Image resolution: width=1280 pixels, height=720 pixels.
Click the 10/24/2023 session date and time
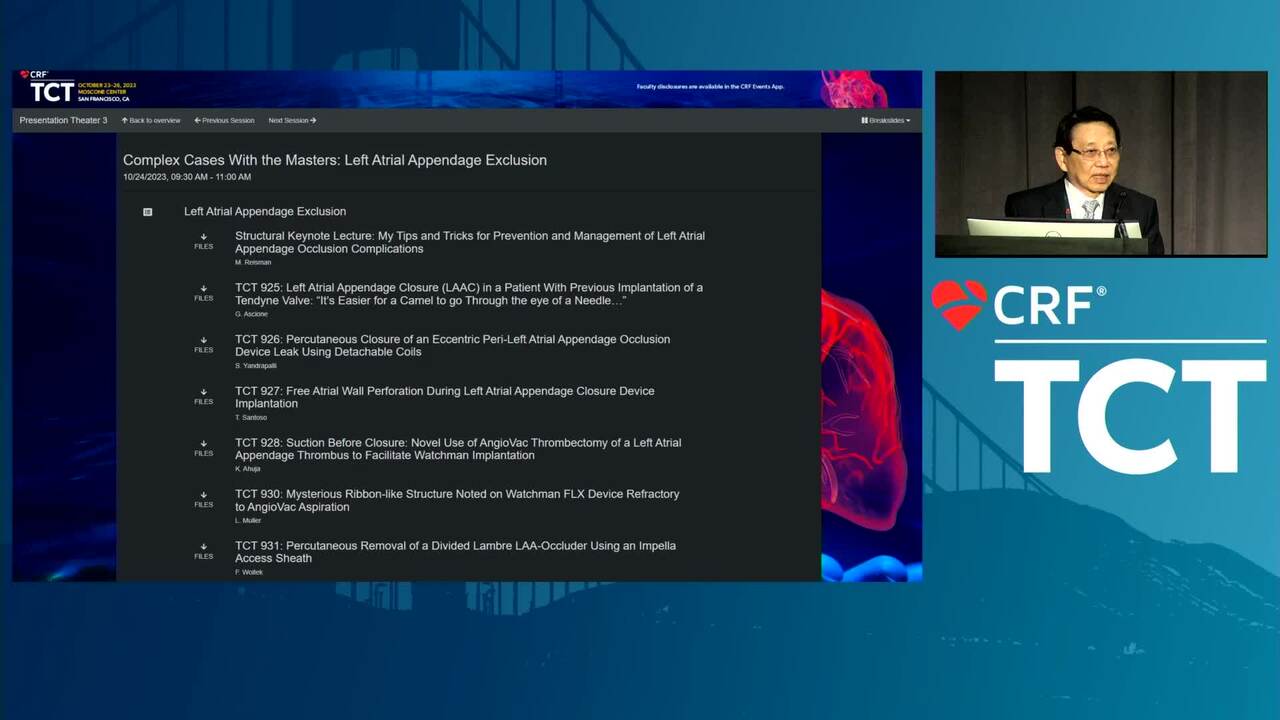[187, 177]
